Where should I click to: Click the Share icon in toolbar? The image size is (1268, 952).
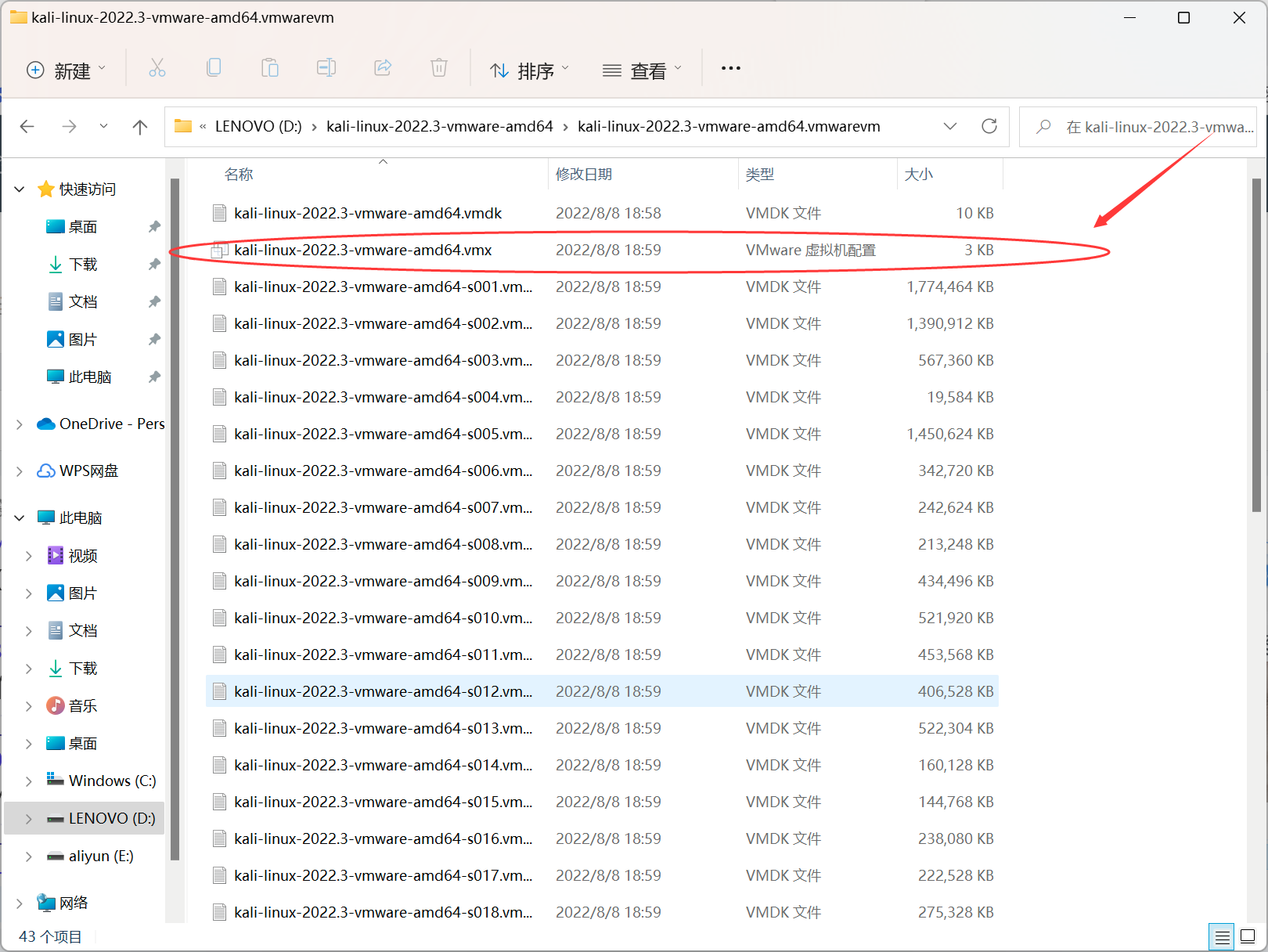[x=383, y=68]
